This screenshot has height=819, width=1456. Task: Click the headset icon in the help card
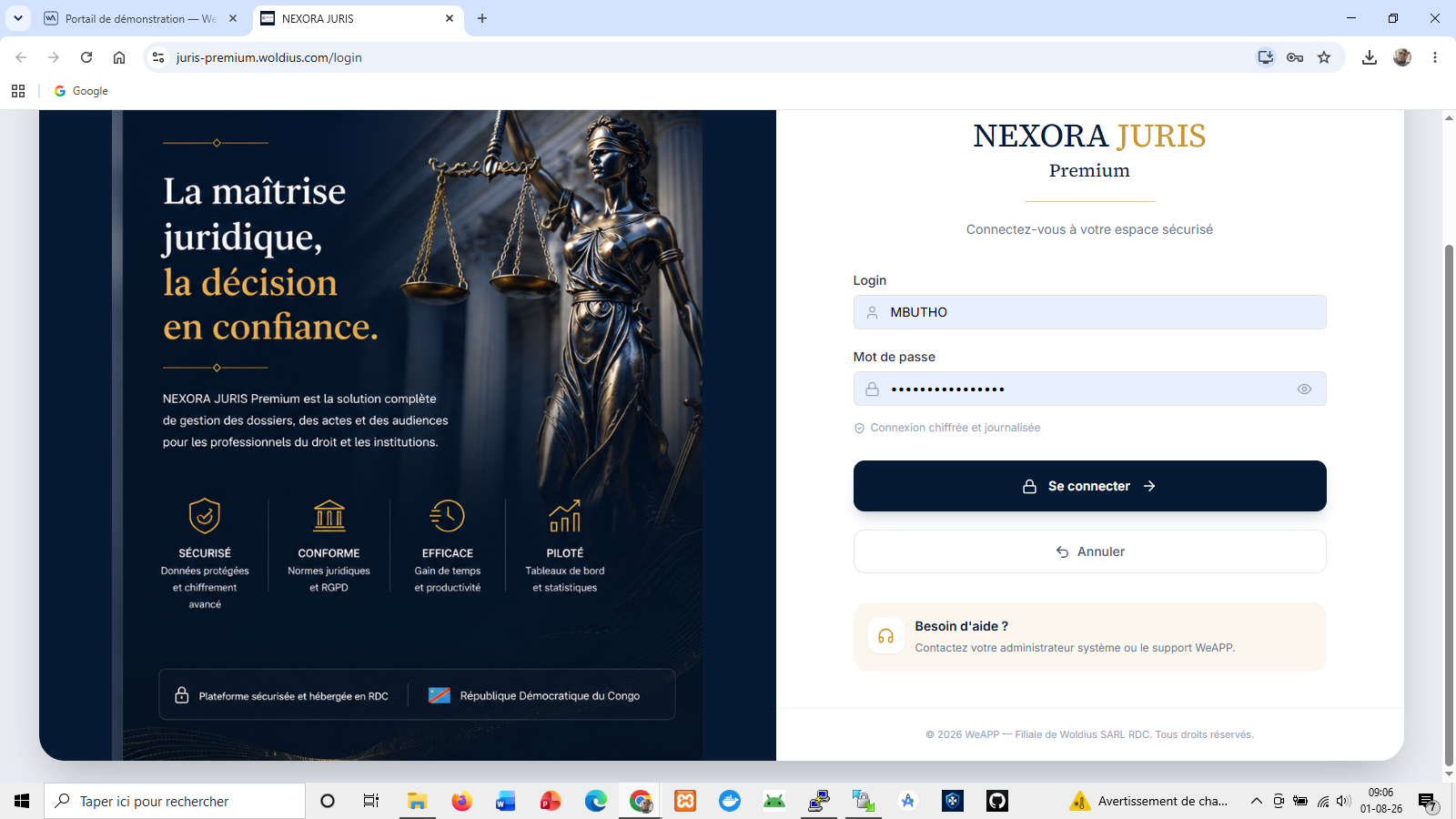point(885,637)
